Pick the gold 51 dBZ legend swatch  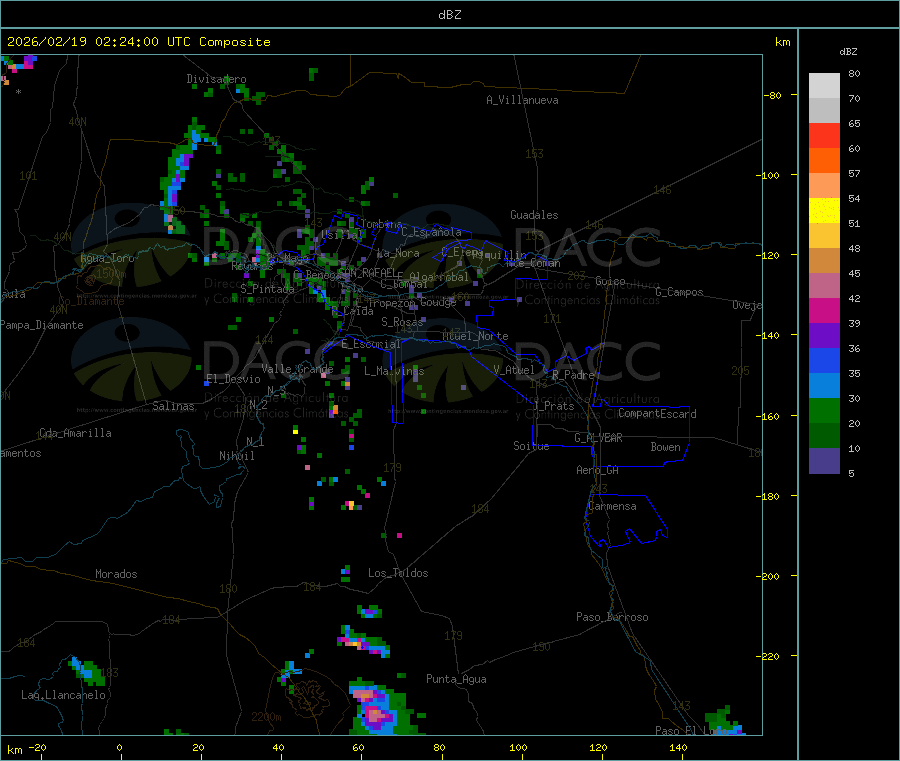824,235
